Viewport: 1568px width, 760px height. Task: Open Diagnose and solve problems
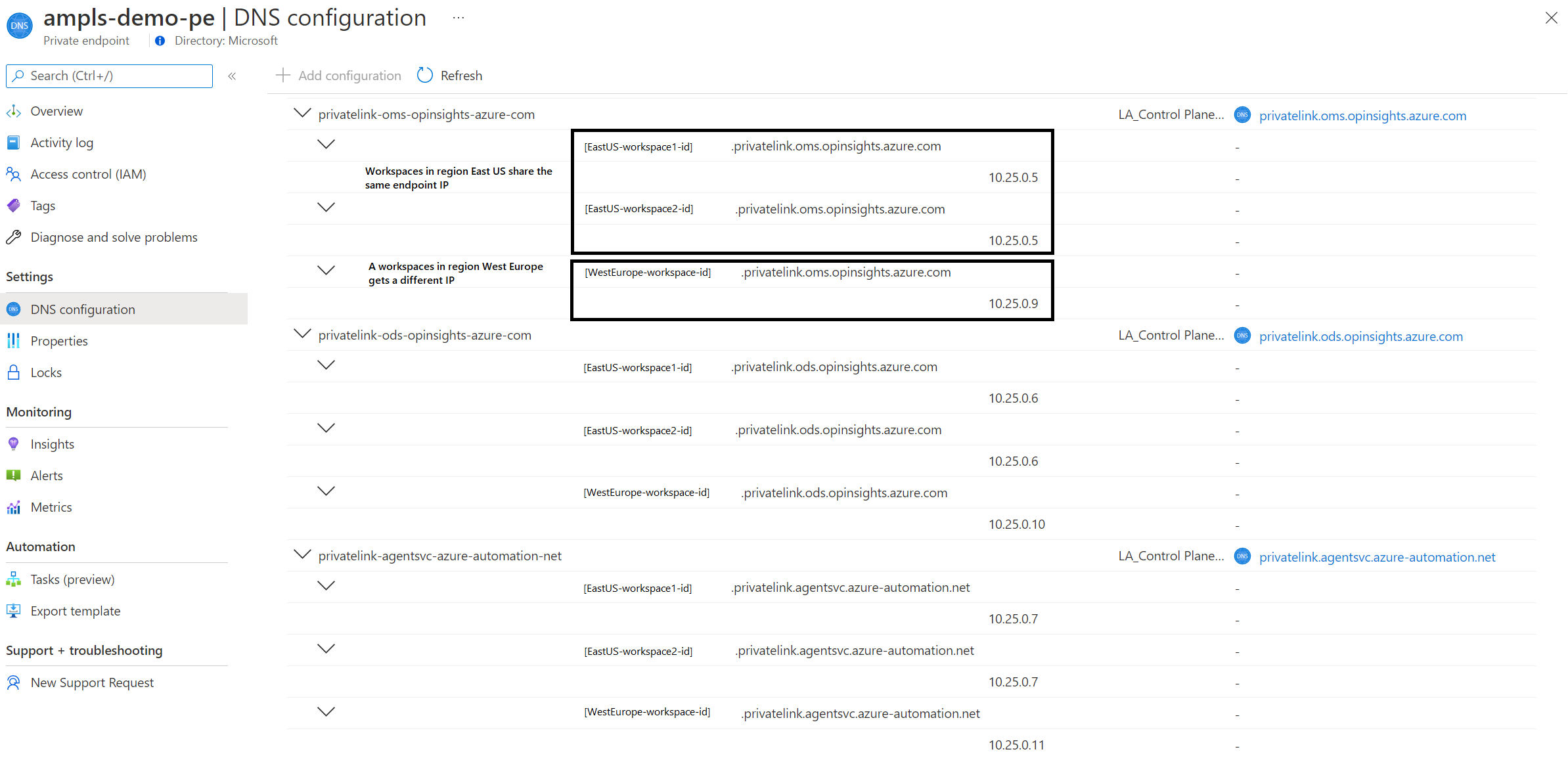114,237
